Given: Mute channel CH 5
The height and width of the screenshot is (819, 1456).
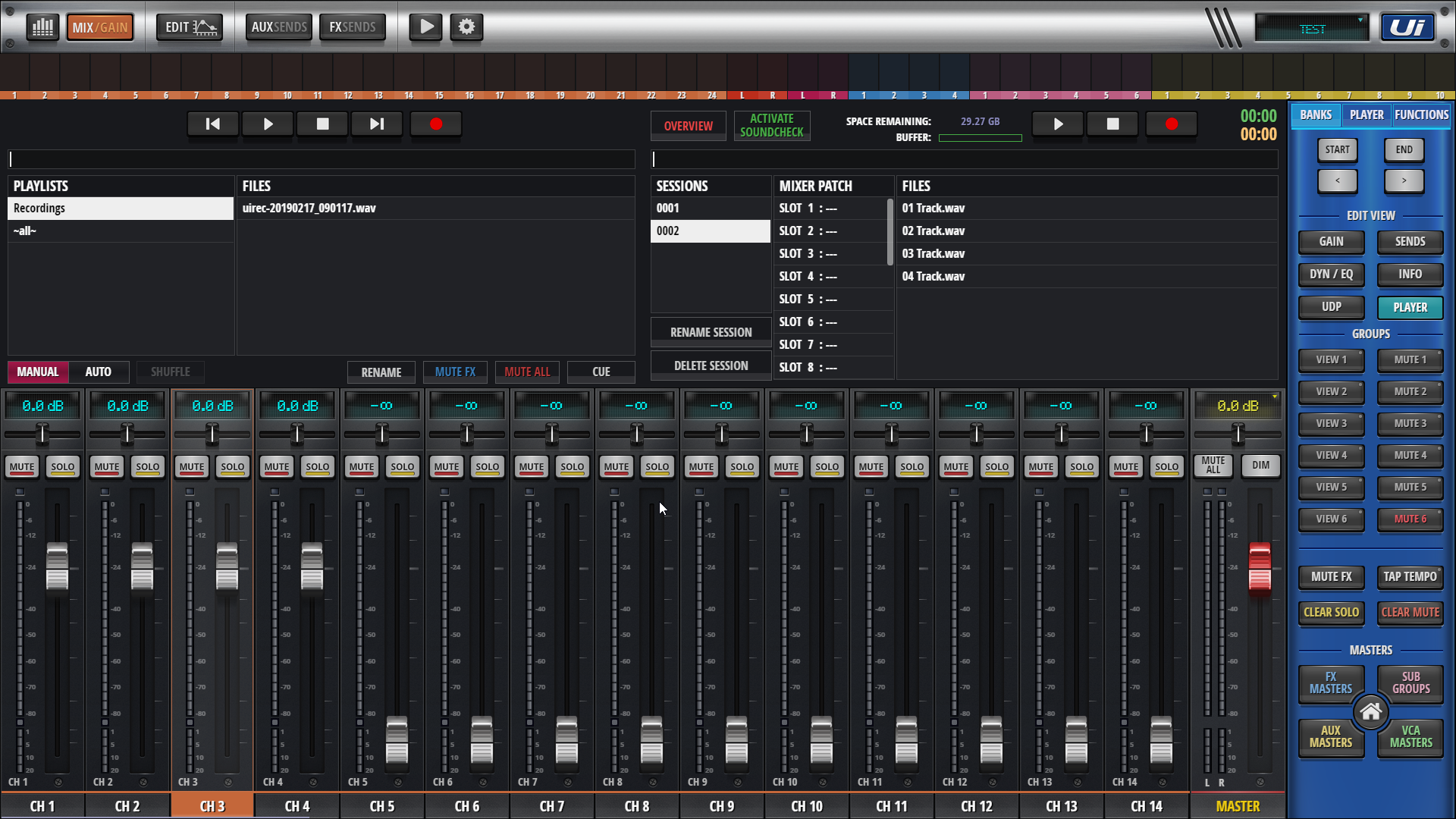Looking at the screenshot, I should tap(361, 466).
